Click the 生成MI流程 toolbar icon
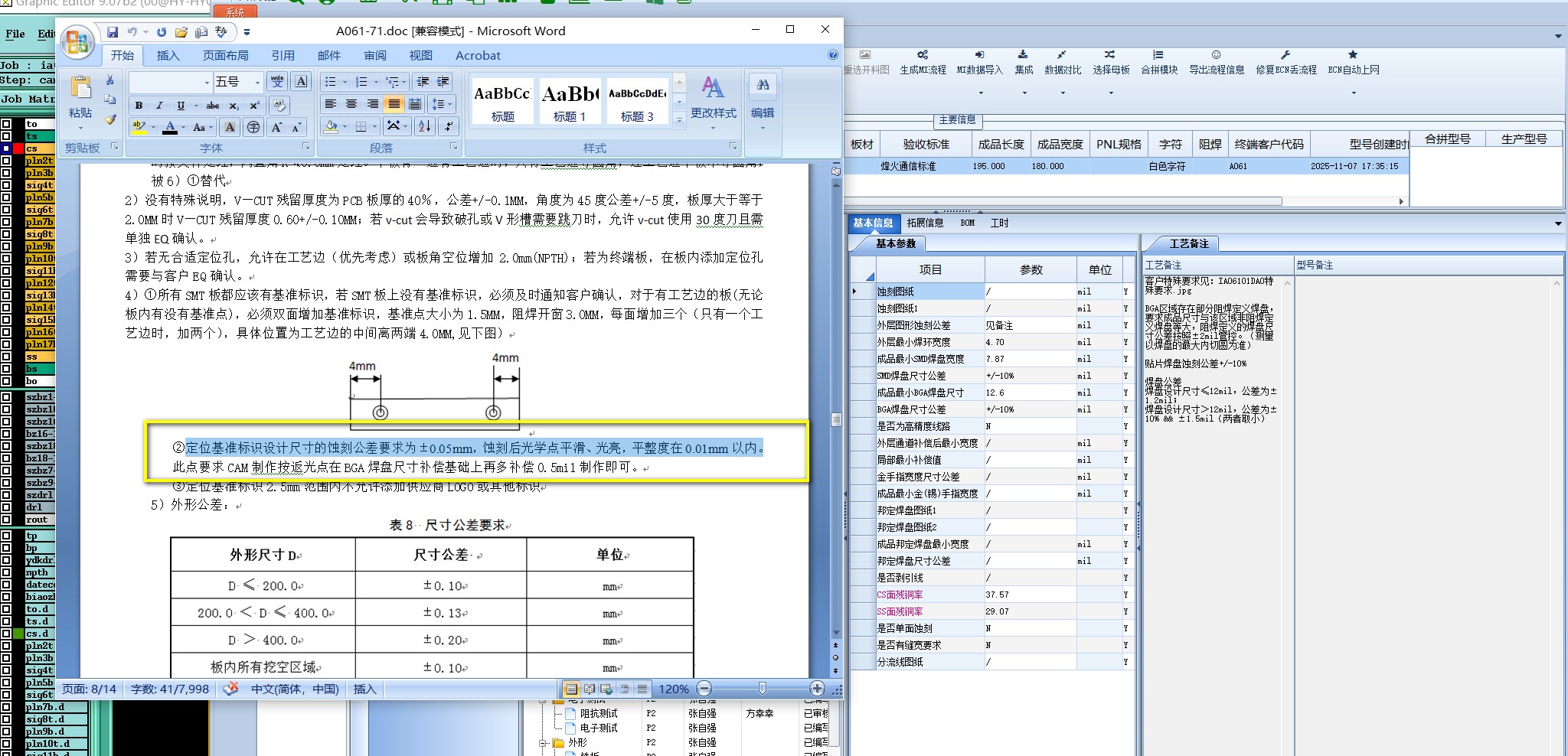 click(923, 62)
